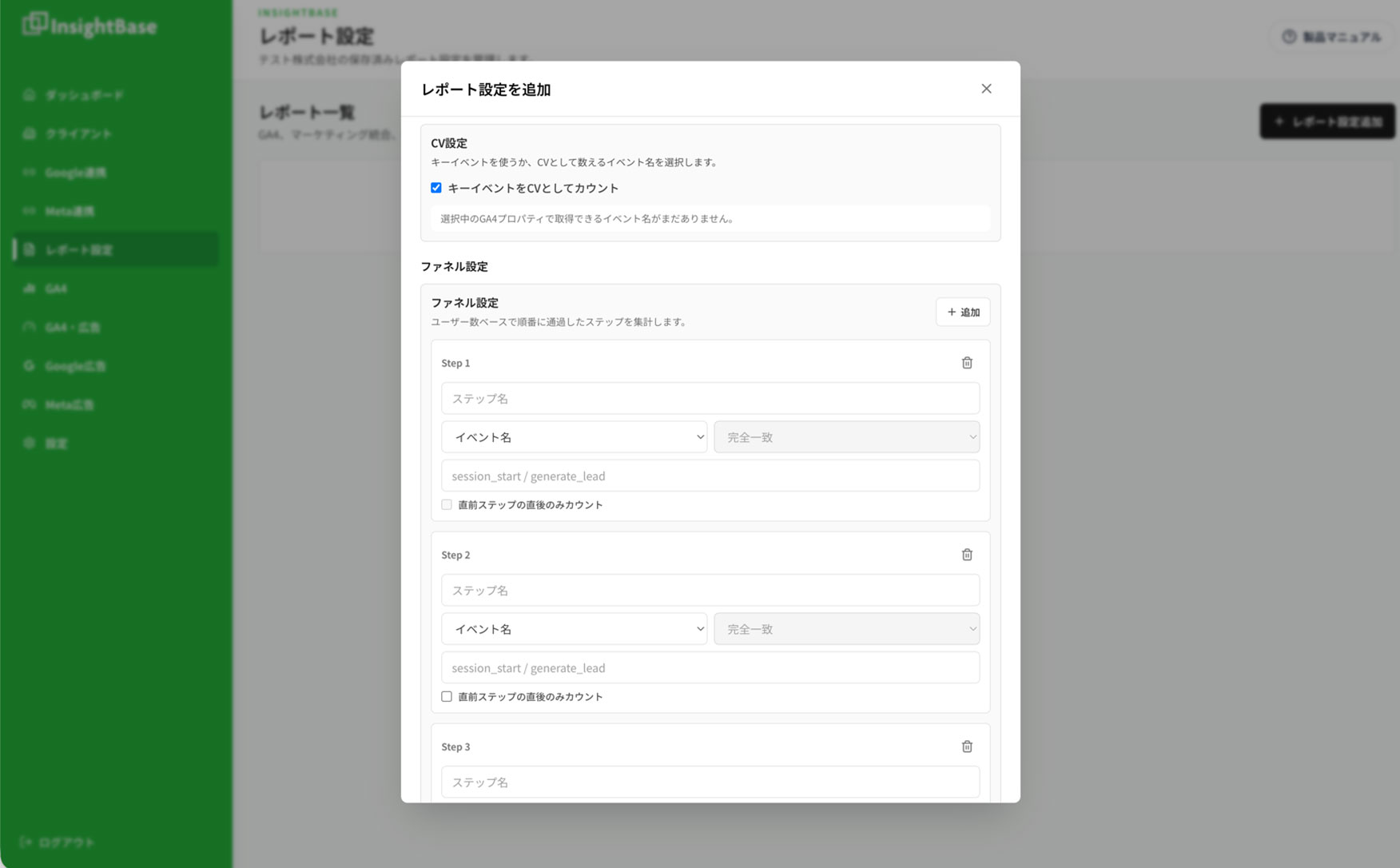Click the InsightBase logo icon
This screenshot has width=1400, height=868.
(35, 24)
